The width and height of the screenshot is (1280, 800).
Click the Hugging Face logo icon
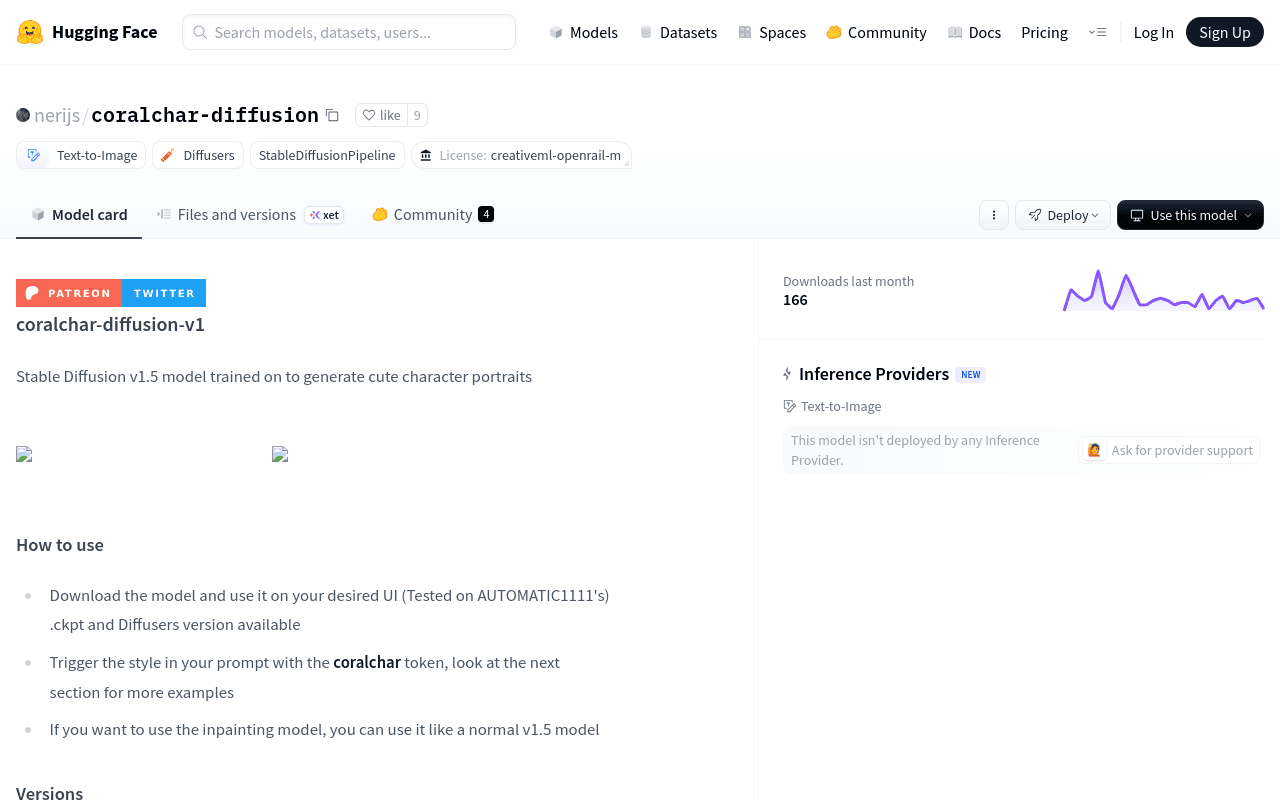(x=30, y=32)
